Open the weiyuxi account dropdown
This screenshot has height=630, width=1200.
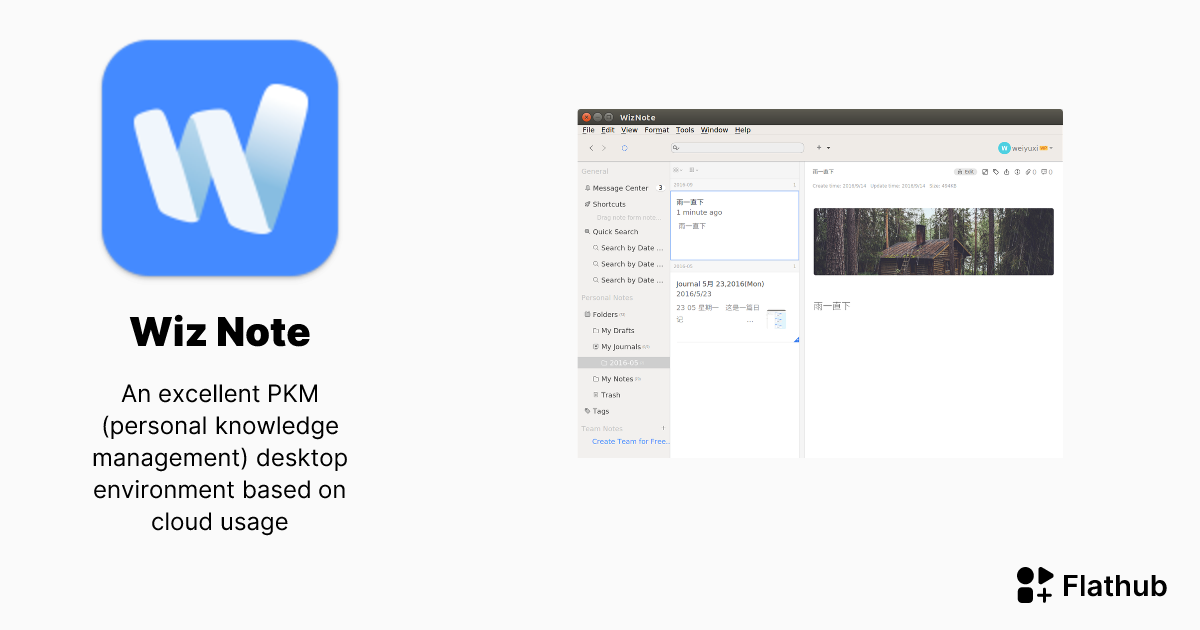coord(1025,148)
